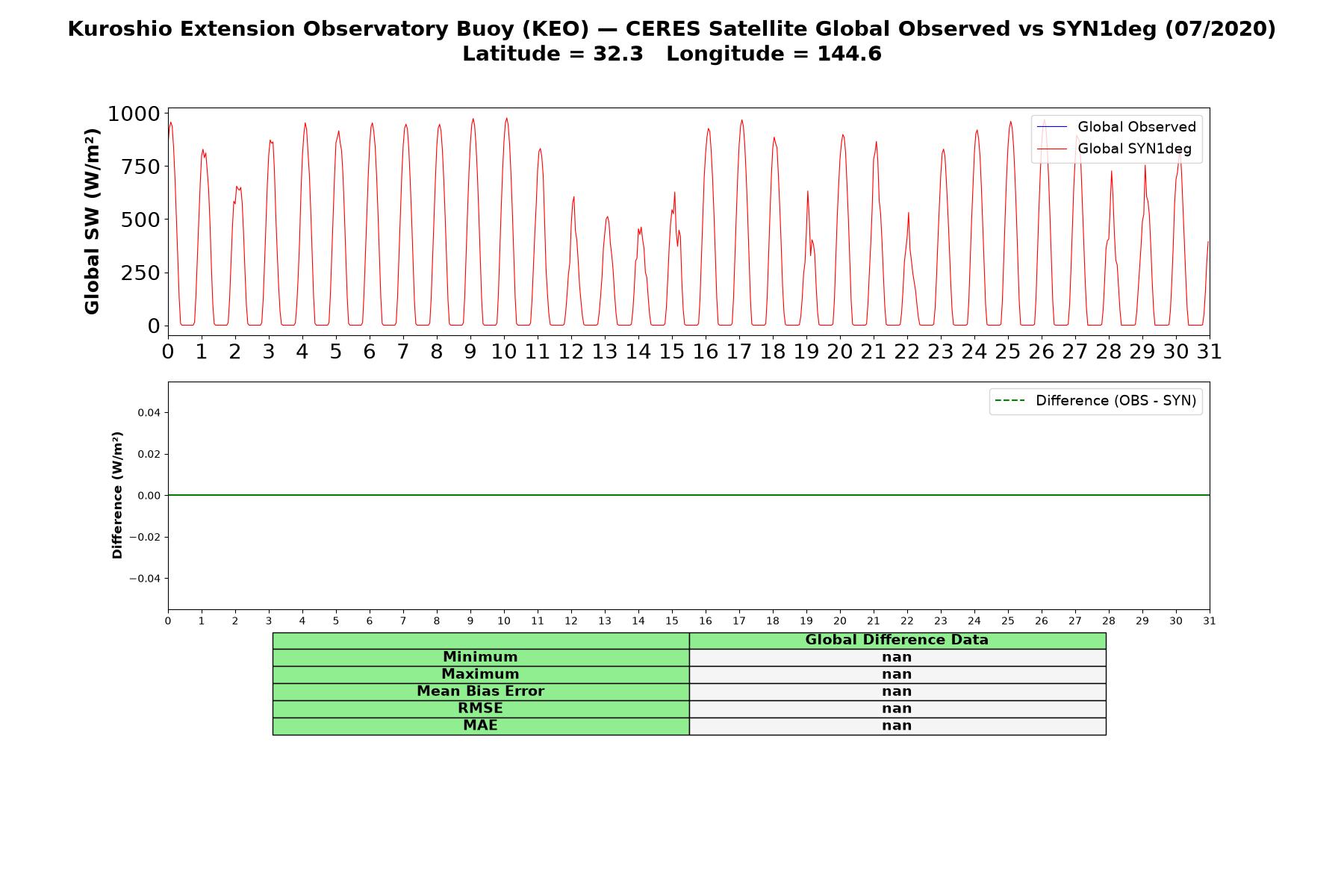Viewport: 1344px width, 896px height.
Task: Click the Mean Bias Error table cell
Action: tap(481, 691)
